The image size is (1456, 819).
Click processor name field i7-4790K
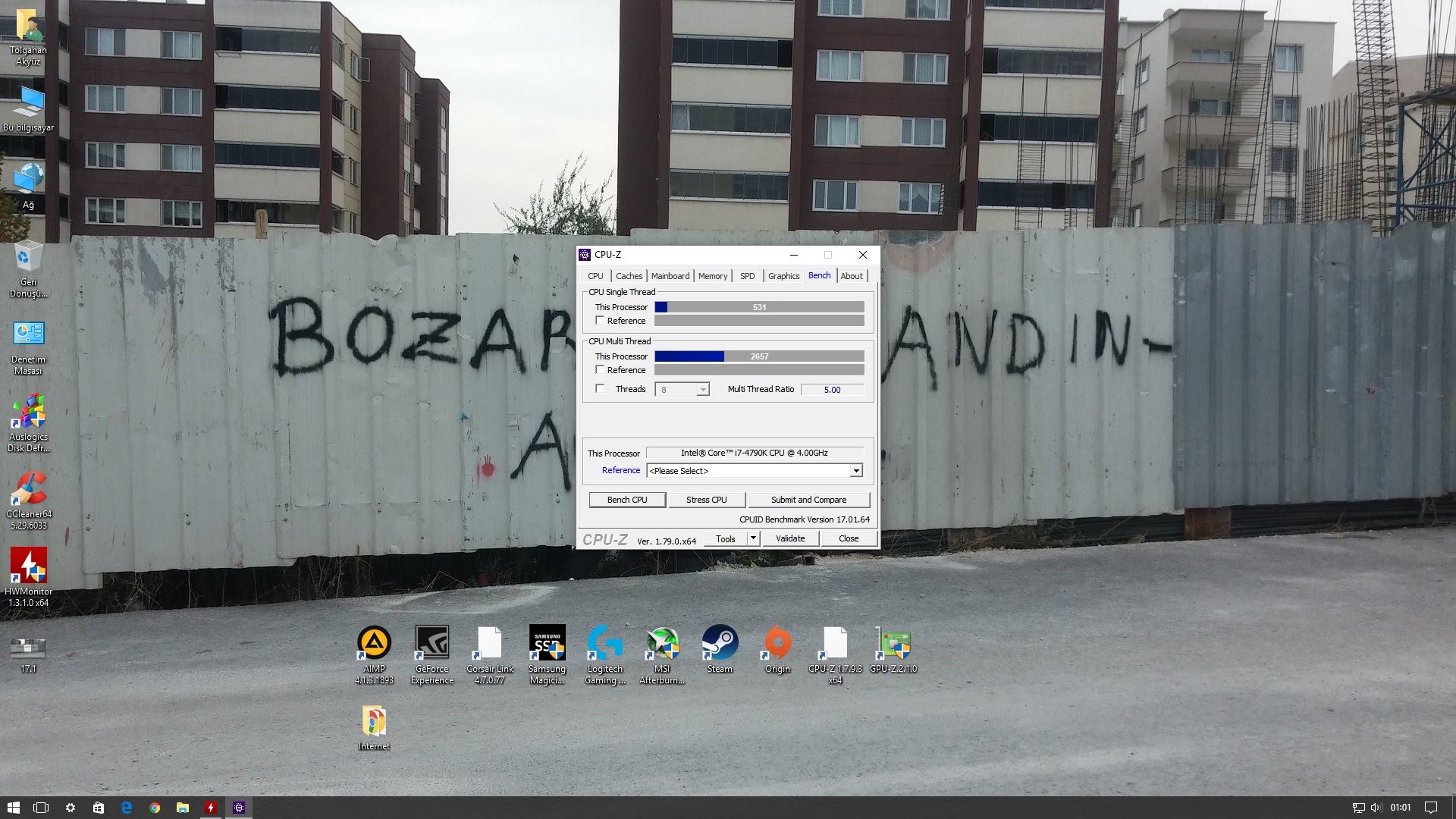(755, 453)
